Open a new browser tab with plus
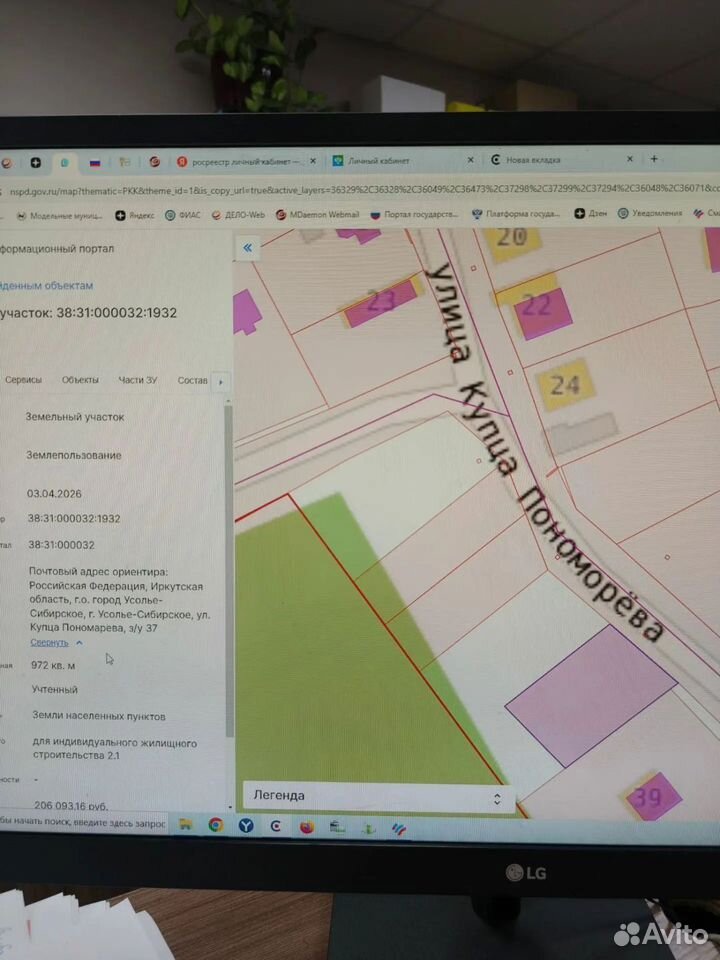The image size is (720, 960). pyautogui.click(x=654, y=159)
